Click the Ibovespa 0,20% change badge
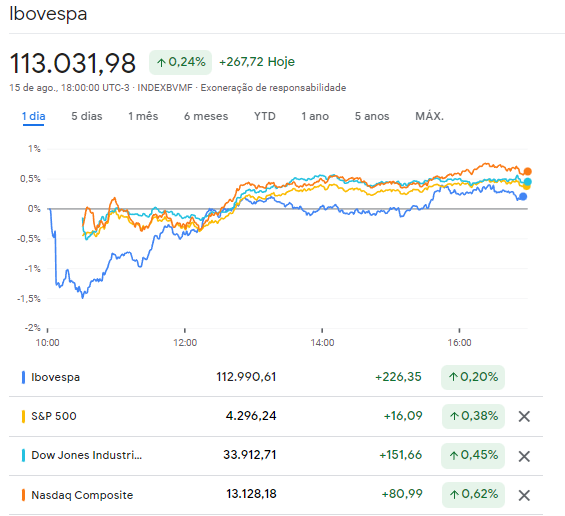The height and width of the screenshot is (516, 565). tap(473, 377)
